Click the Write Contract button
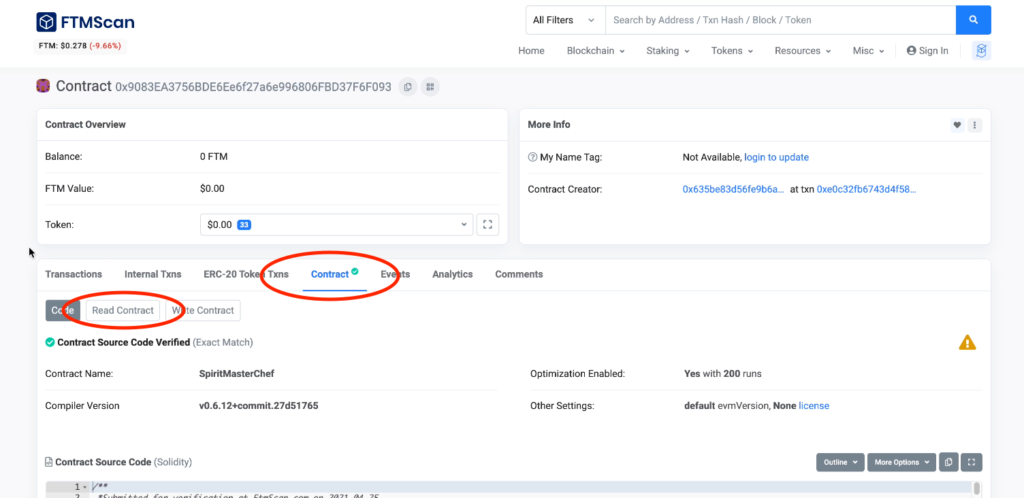Image resolution: width=1024 pixels, height=498 pixels. click(x=202, y=311)
